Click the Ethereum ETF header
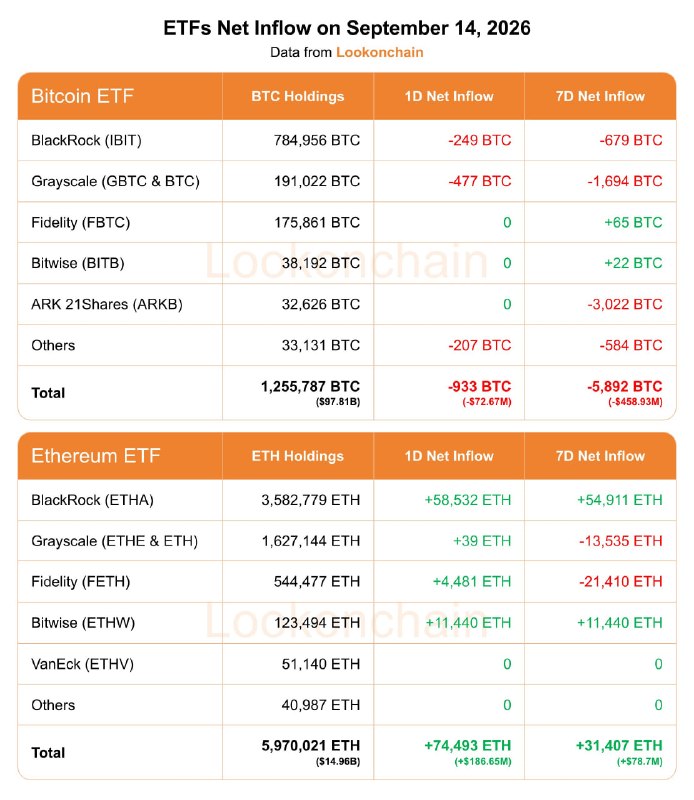Screen dimensions: 694x800 [x=96, y=456]
